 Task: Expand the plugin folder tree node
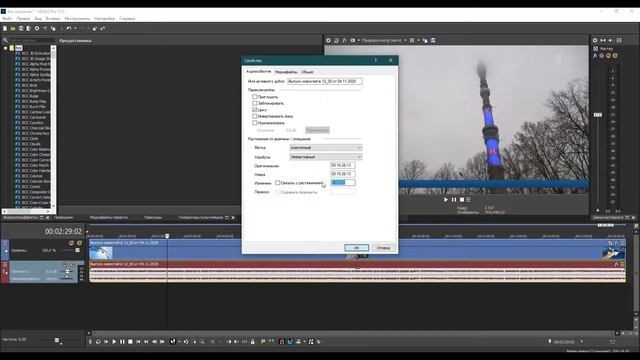coord(6,48)
